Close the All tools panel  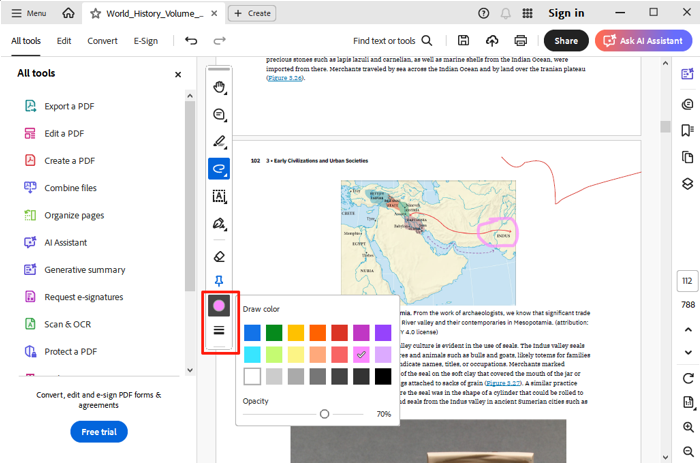click(x=178, y=75)
